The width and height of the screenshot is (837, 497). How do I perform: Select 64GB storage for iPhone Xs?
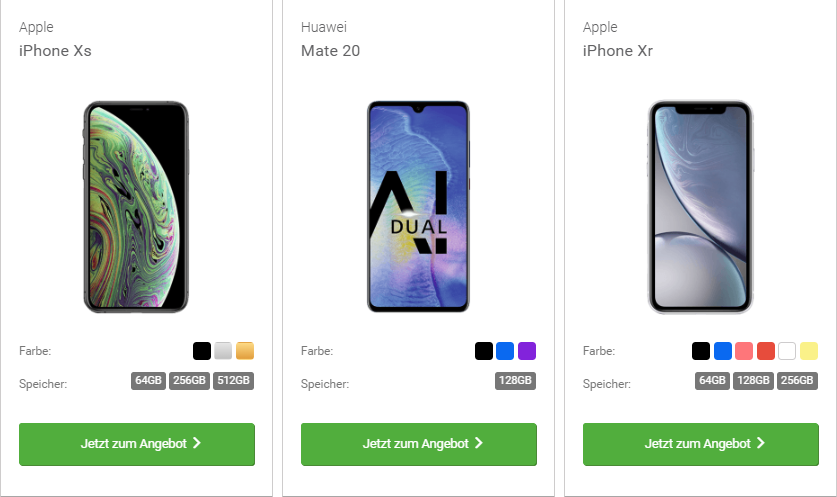pos(148,381)
